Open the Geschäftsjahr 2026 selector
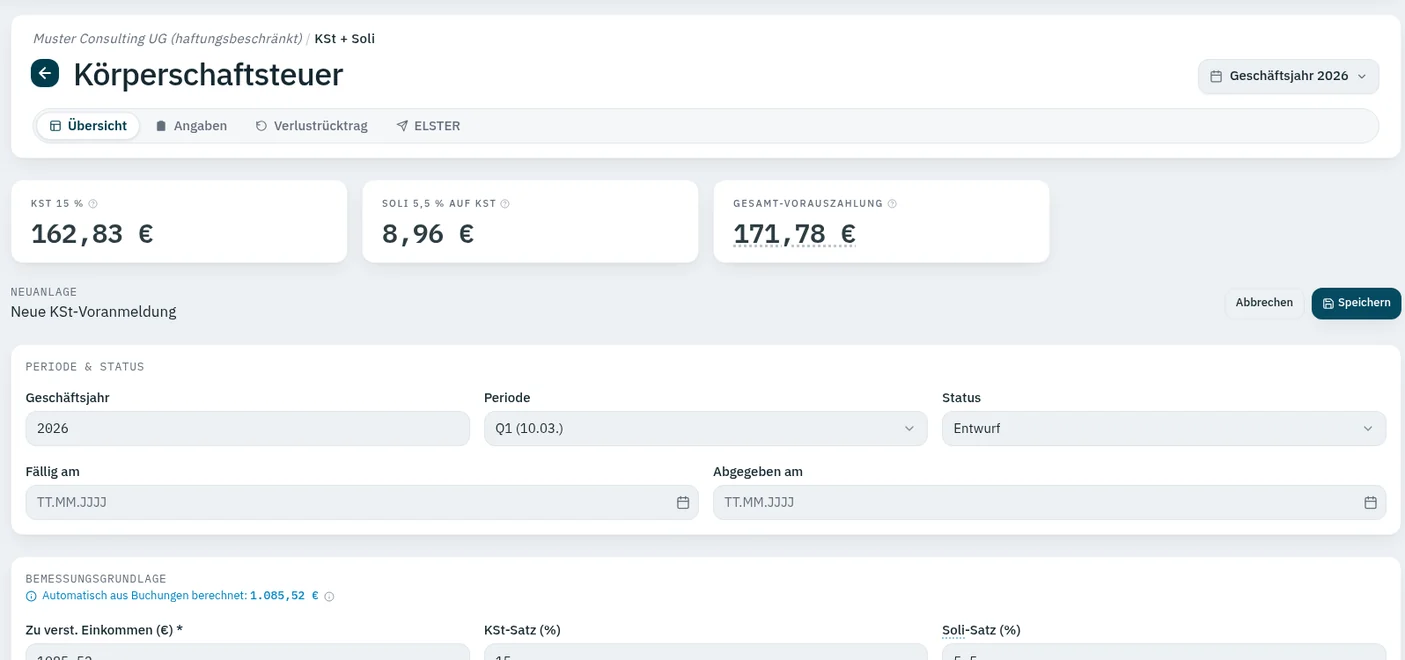 pyautogui.click(x=1288, y=76)
